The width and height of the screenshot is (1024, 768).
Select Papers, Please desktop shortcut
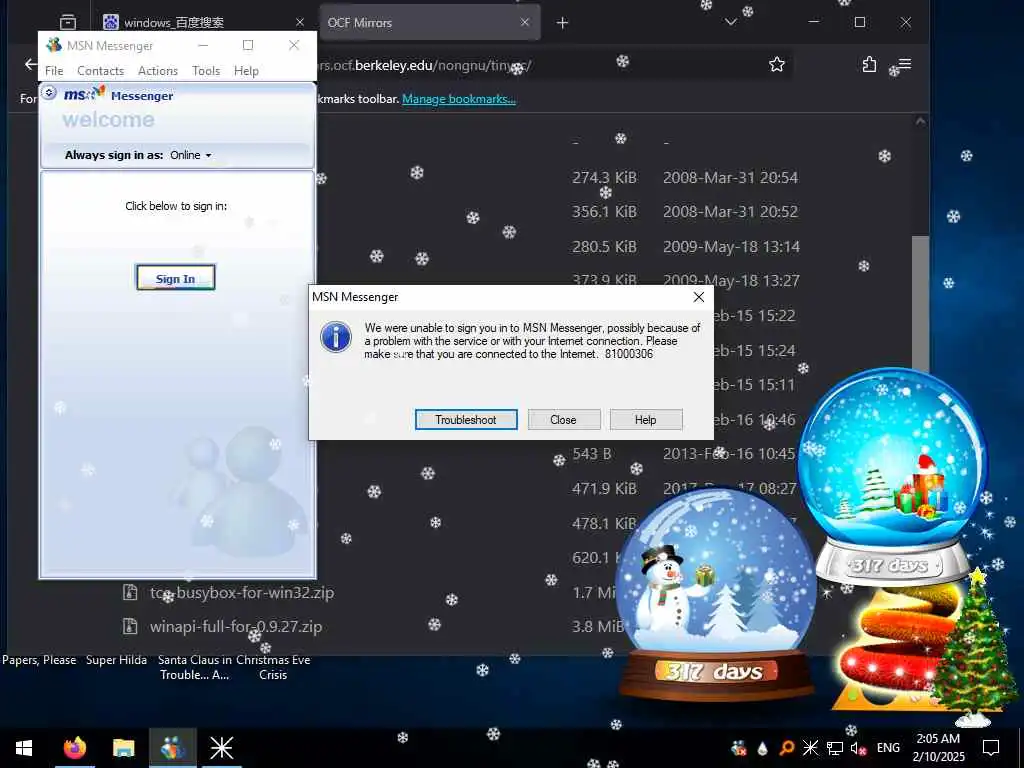tap(39, 660)
